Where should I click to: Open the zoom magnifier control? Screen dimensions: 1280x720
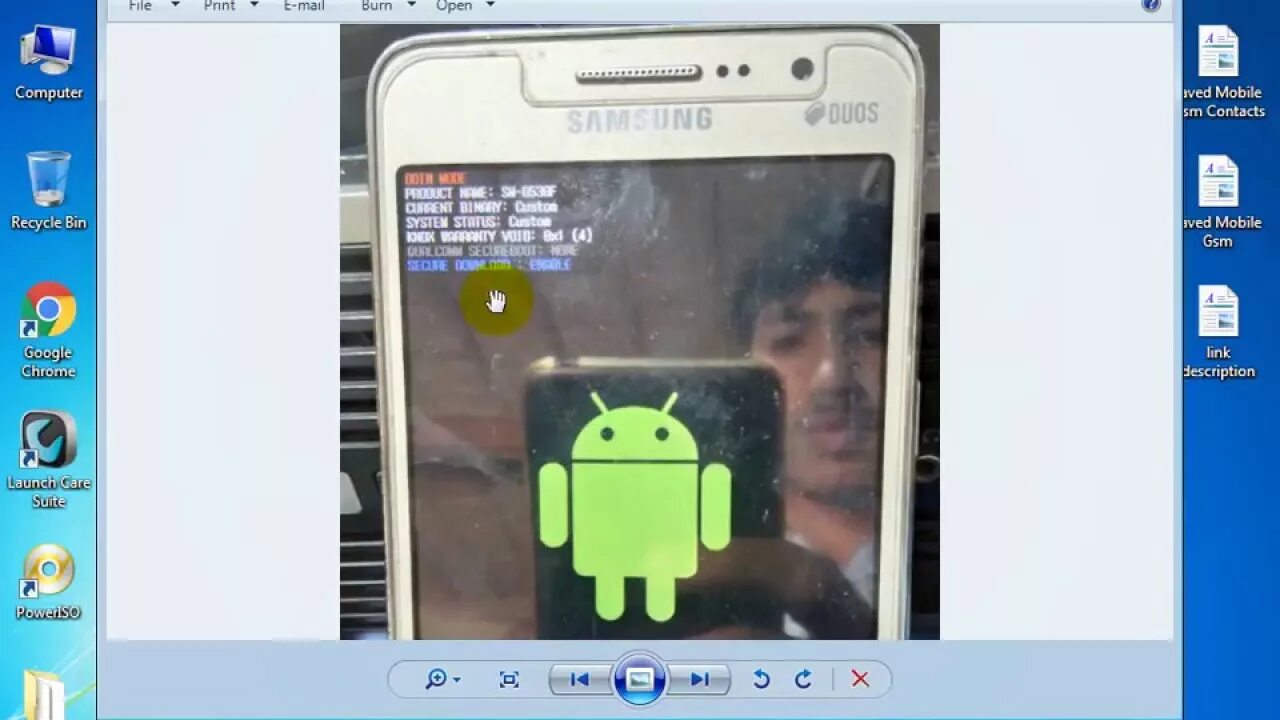pos(436,679)
